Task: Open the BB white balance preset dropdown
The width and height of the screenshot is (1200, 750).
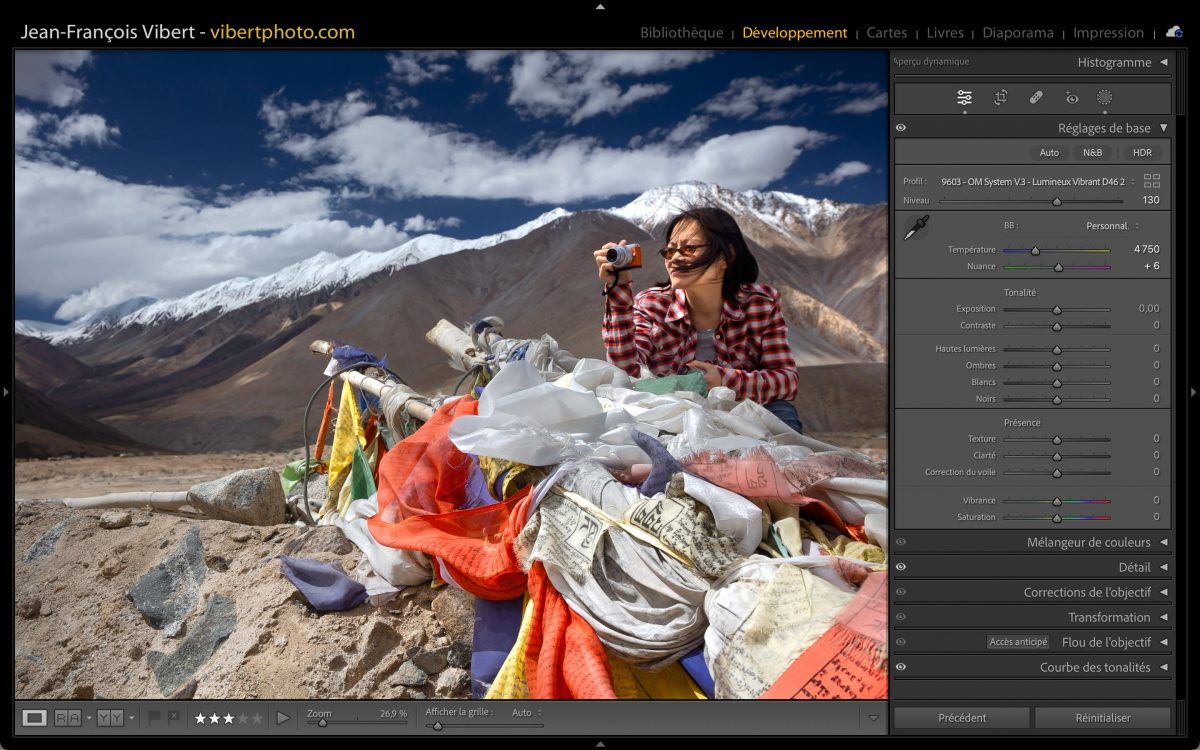Action: coord(1112,226)
